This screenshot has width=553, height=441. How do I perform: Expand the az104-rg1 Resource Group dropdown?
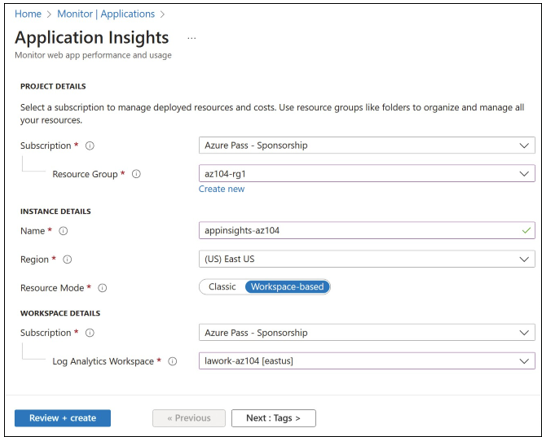(x=367, y=174)
